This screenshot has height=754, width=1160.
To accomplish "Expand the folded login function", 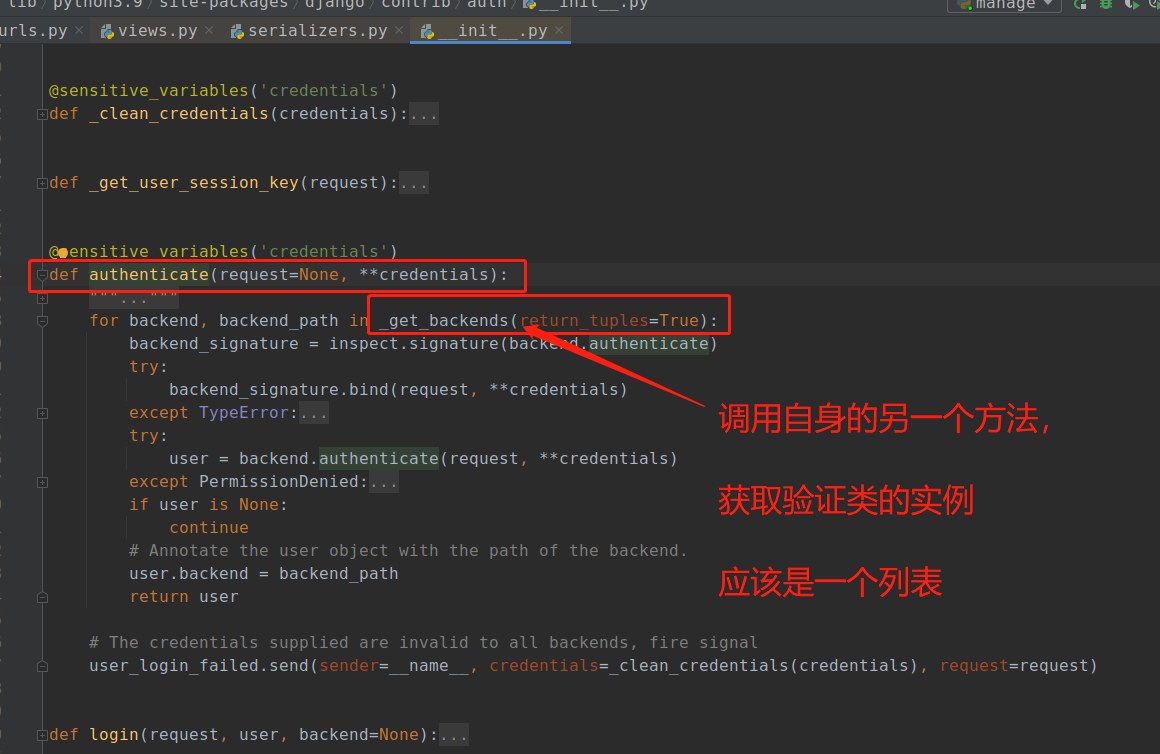I will pos(42,735).
